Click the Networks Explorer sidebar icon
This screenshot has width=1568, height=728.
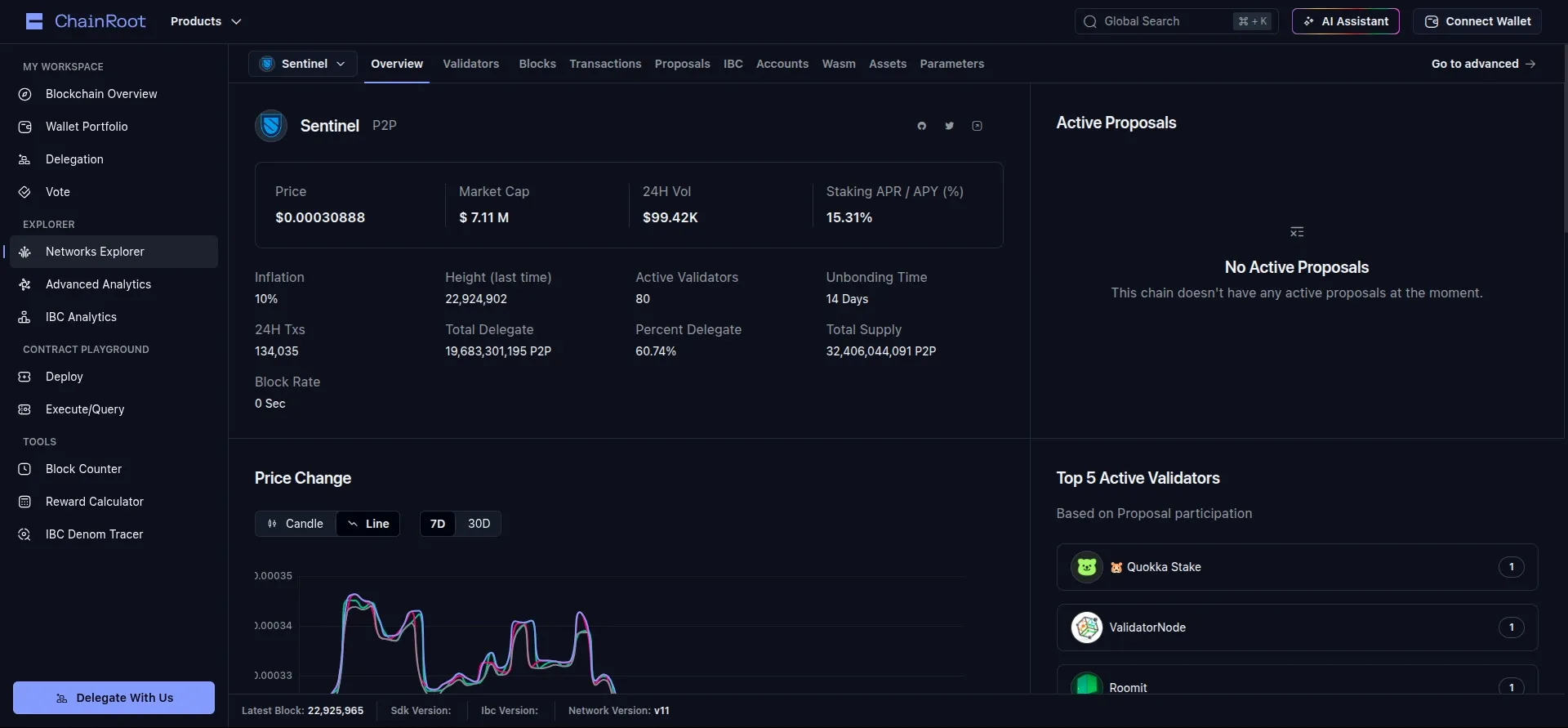(24, 252)
